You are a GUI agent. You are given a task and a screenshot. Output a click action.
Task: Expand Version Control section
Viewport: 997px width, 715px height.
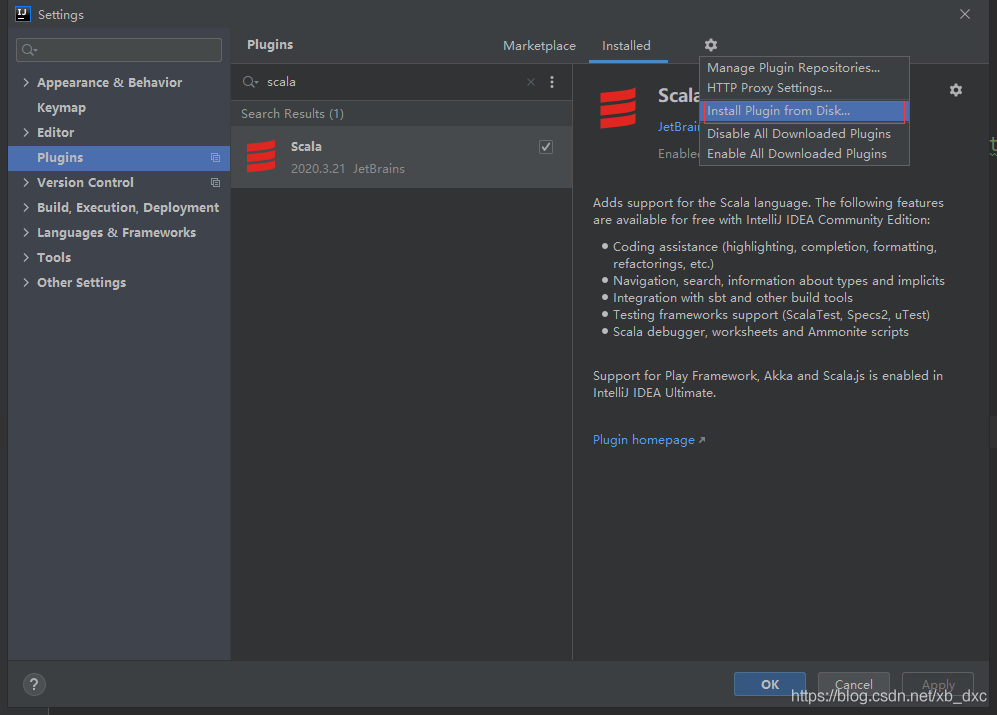click(x=25, y=183)
